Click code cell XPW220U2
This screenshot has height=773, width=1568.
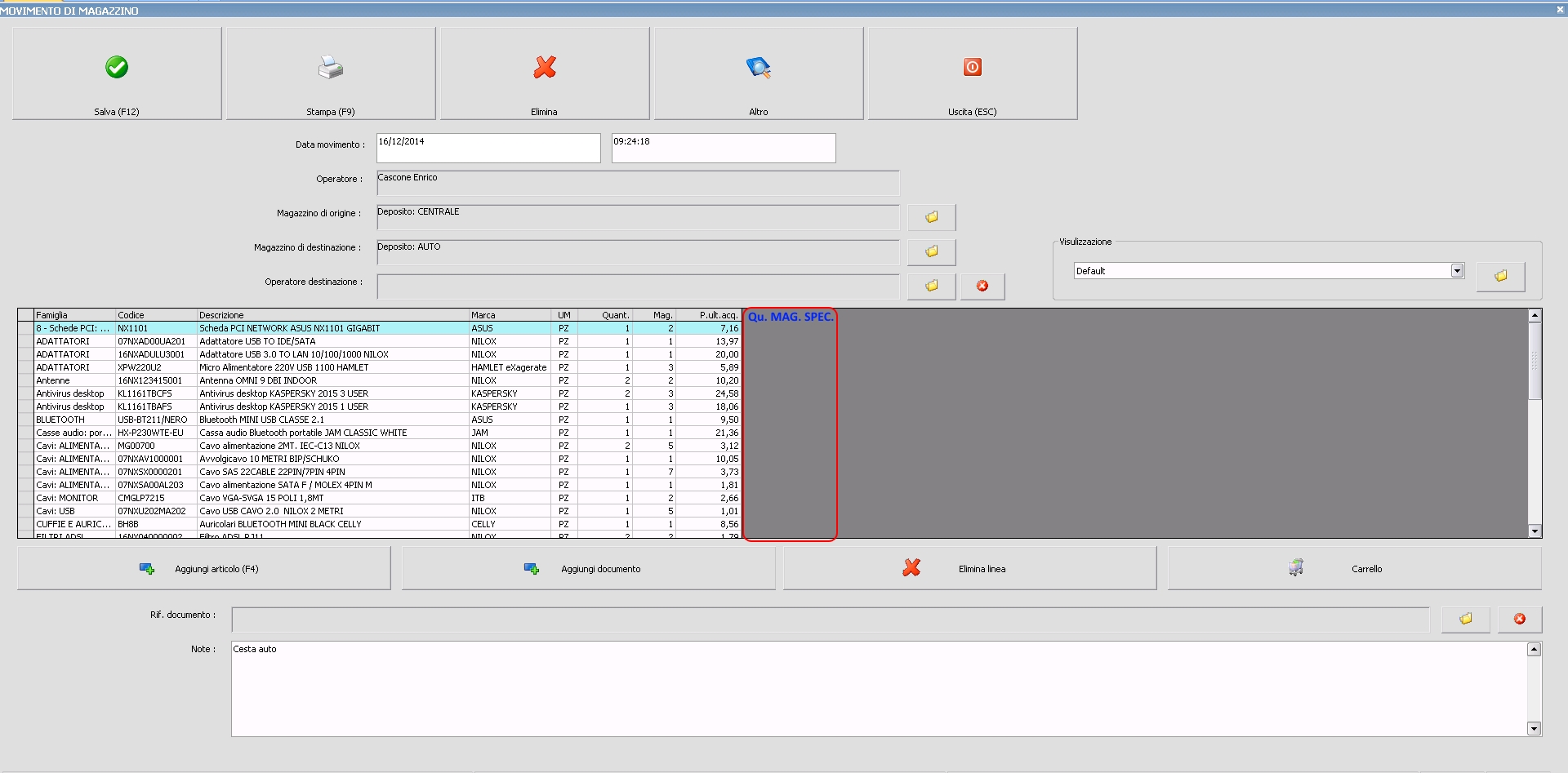click(x=156, y=367)
